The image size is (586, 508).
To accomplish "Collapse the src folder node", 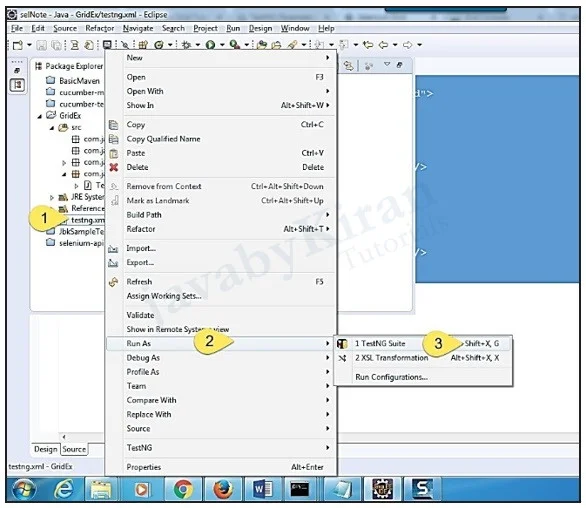I will 52,128.
